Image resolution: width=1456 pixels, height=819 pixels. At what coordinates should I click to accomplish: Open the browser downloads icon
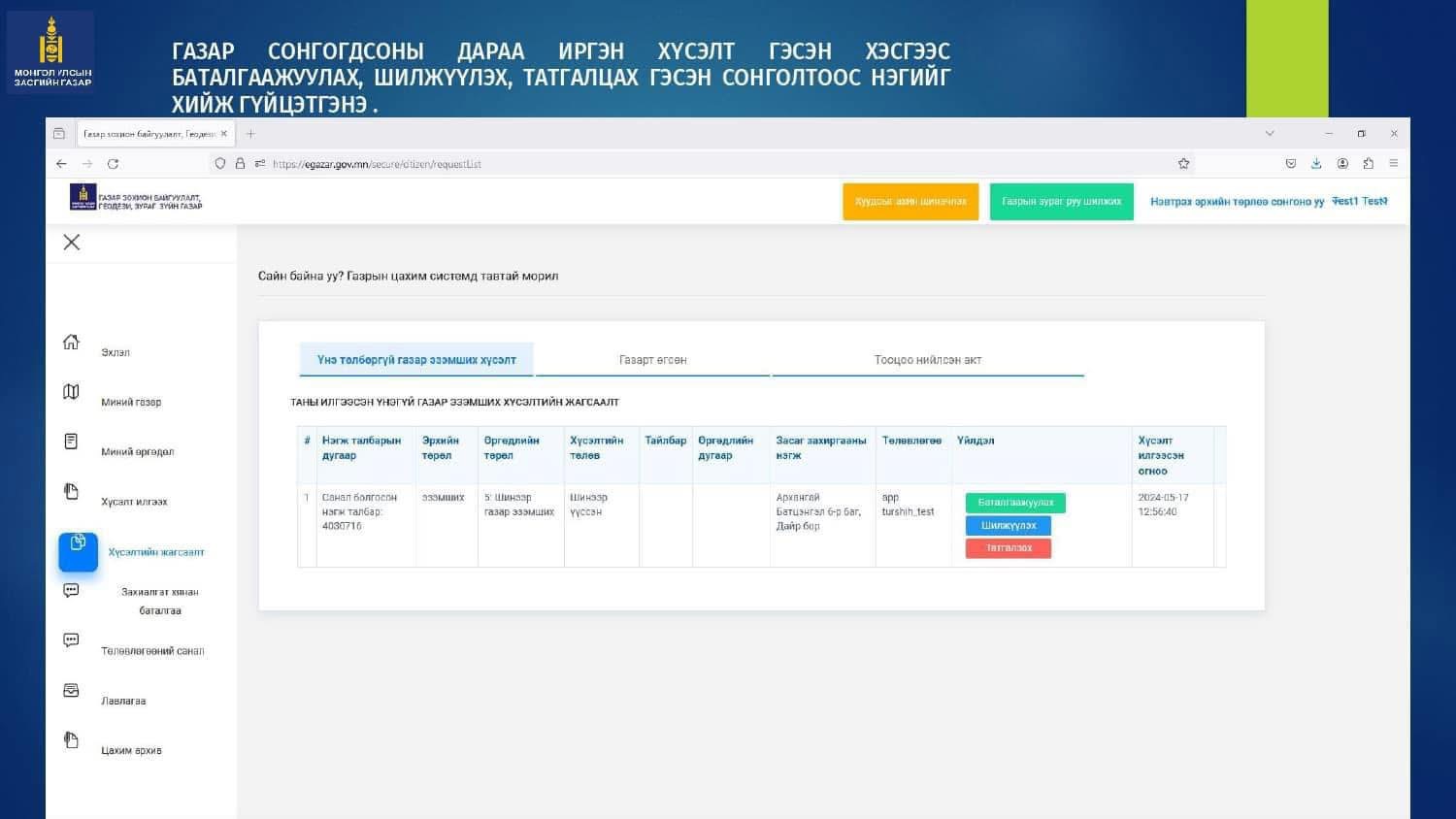pyautogui.click(x=1316, y=164)
